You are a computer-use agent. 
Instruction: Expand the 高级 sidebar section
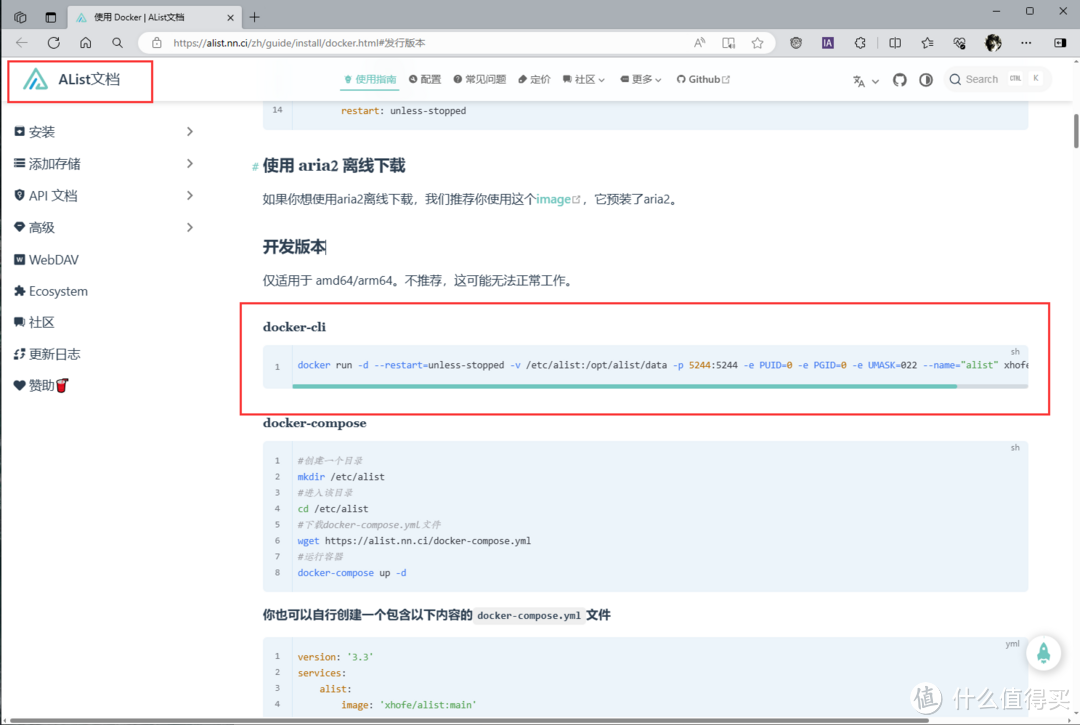tap(103, 227)
